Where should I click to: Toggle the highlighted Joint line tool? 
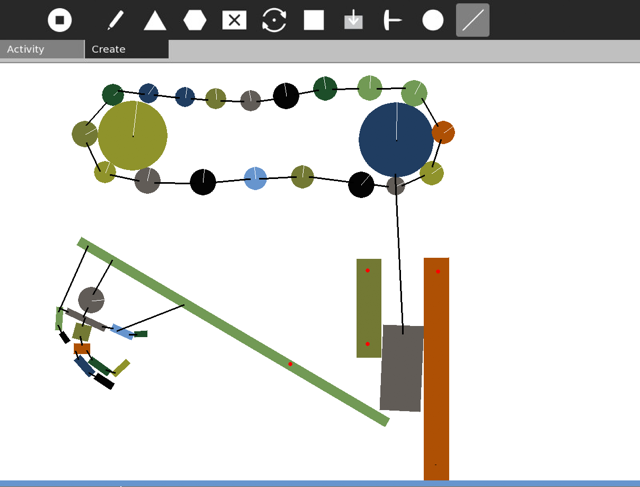point(473,20)
